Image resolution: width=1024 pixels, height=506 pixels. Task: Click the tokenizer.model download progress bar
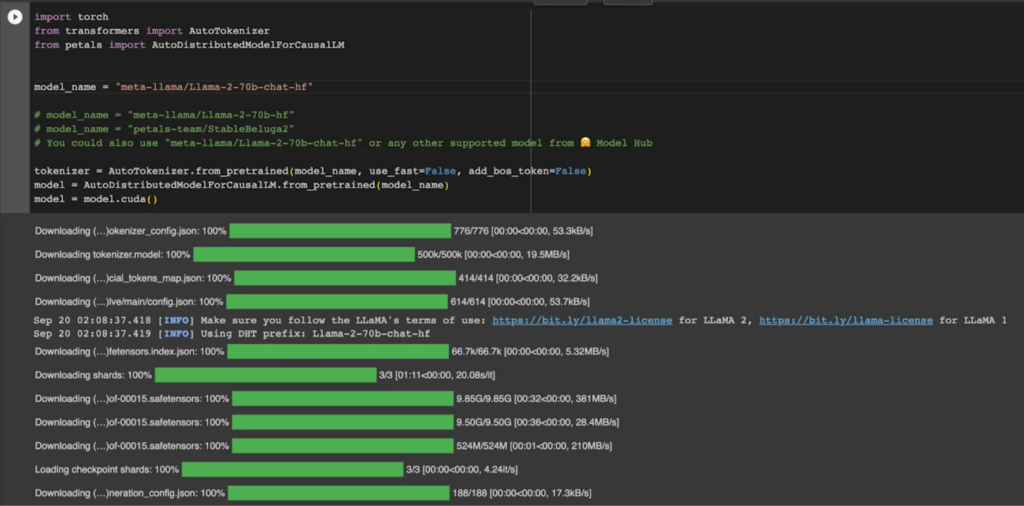304,255
